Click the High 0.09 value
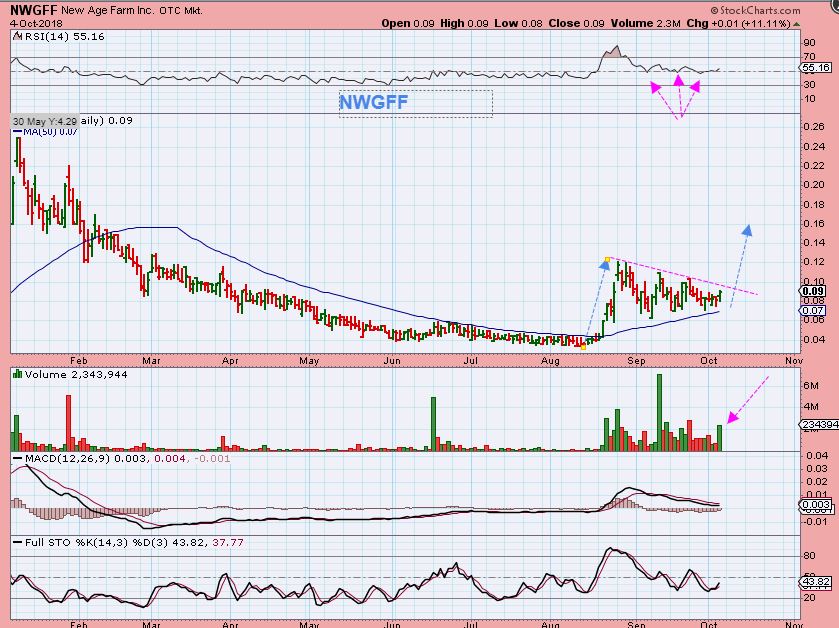The image size is (839, 628). (464, 24)
